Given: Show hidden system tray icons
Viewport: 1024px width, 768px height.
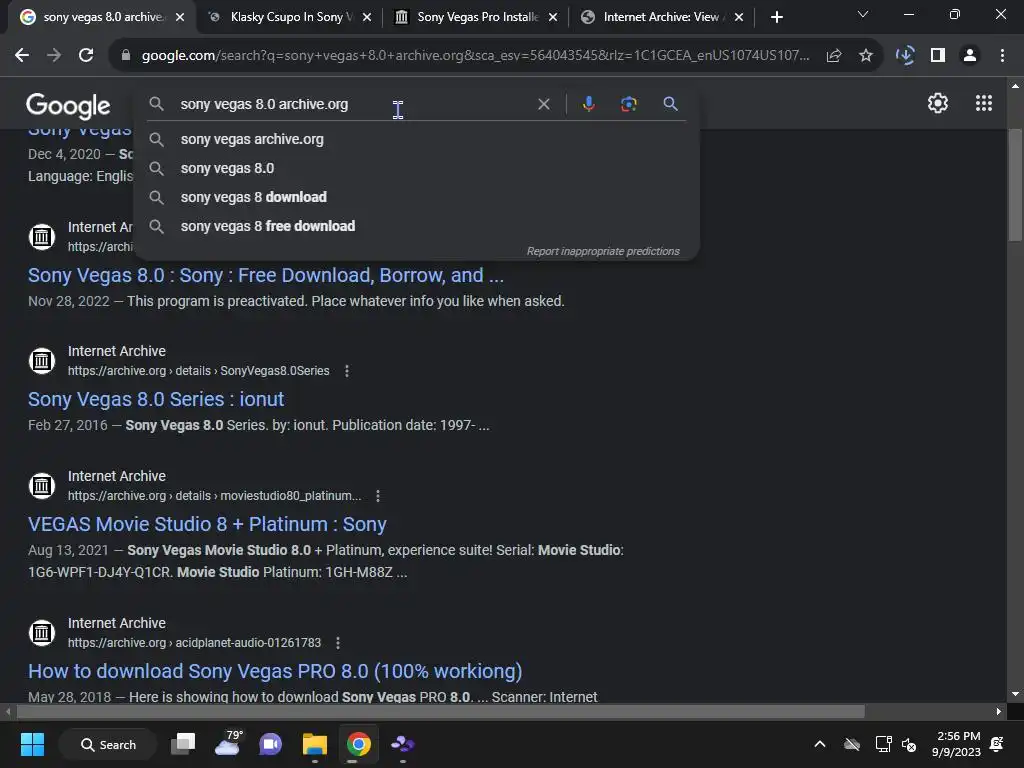Looking at the screenshot, I should point(820,744).
